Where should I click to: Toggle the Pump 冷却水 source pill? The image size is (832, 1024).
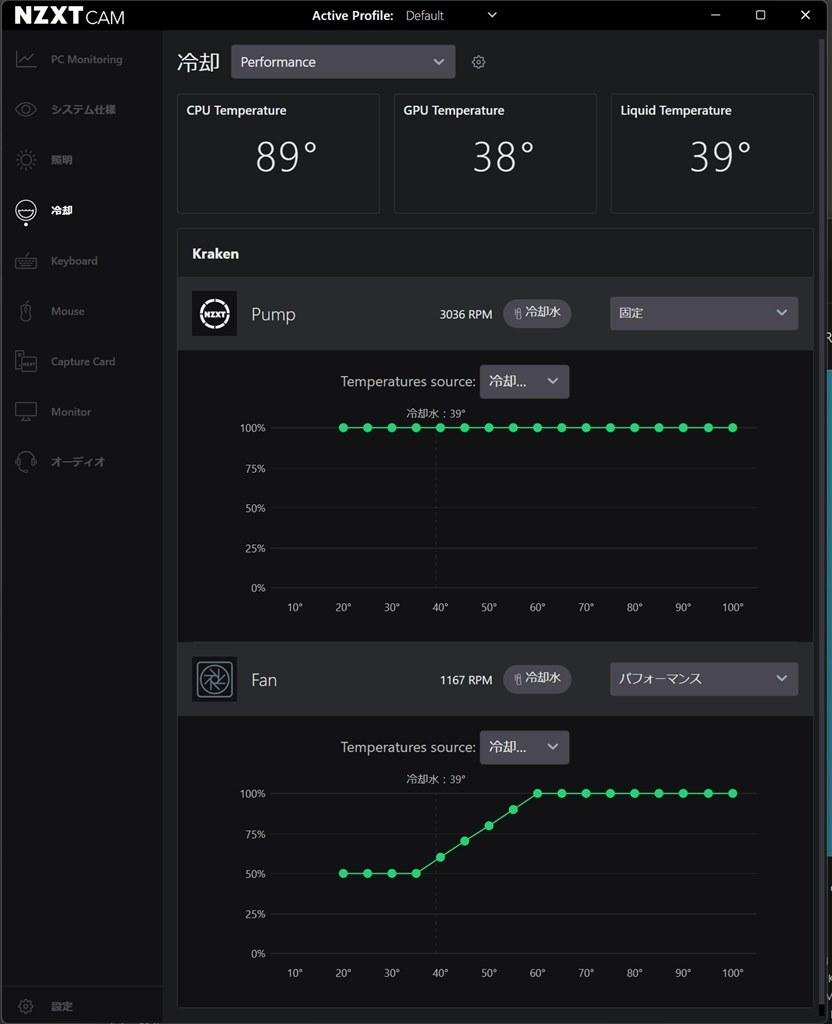pyautogui.click(x=537, y=313)
